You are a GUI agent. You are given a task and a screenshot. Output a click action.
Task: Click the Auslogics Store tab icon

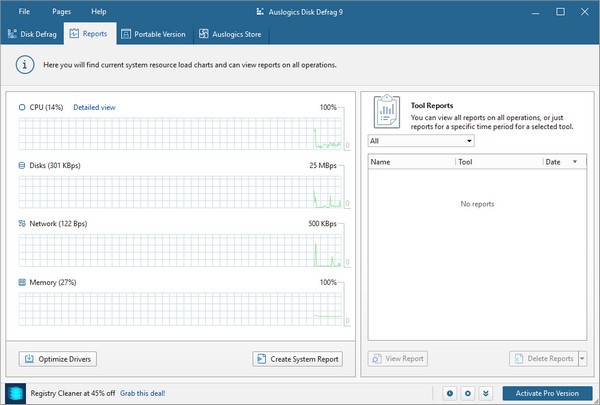(204, 34)
